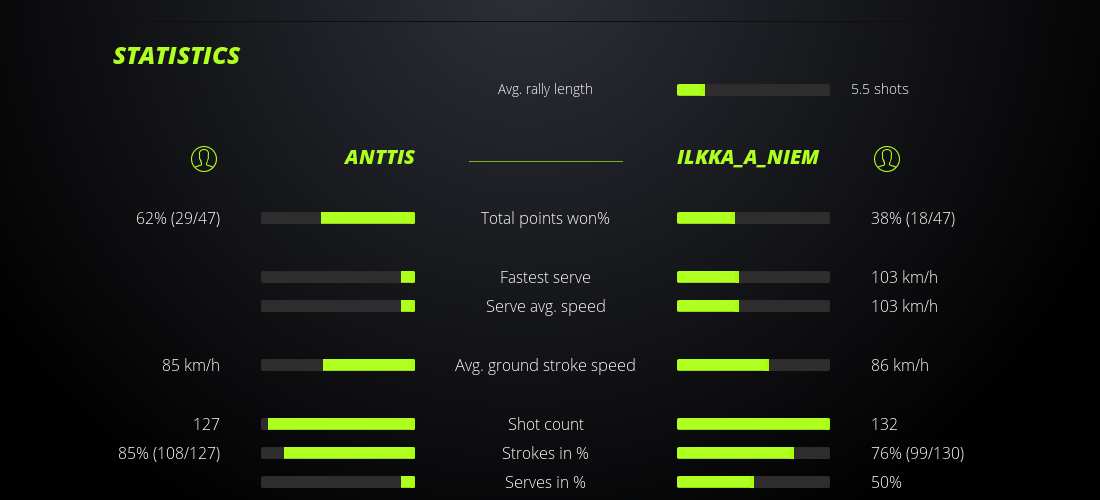Click ANTTIS player profile icon

(x=204, y=158)
